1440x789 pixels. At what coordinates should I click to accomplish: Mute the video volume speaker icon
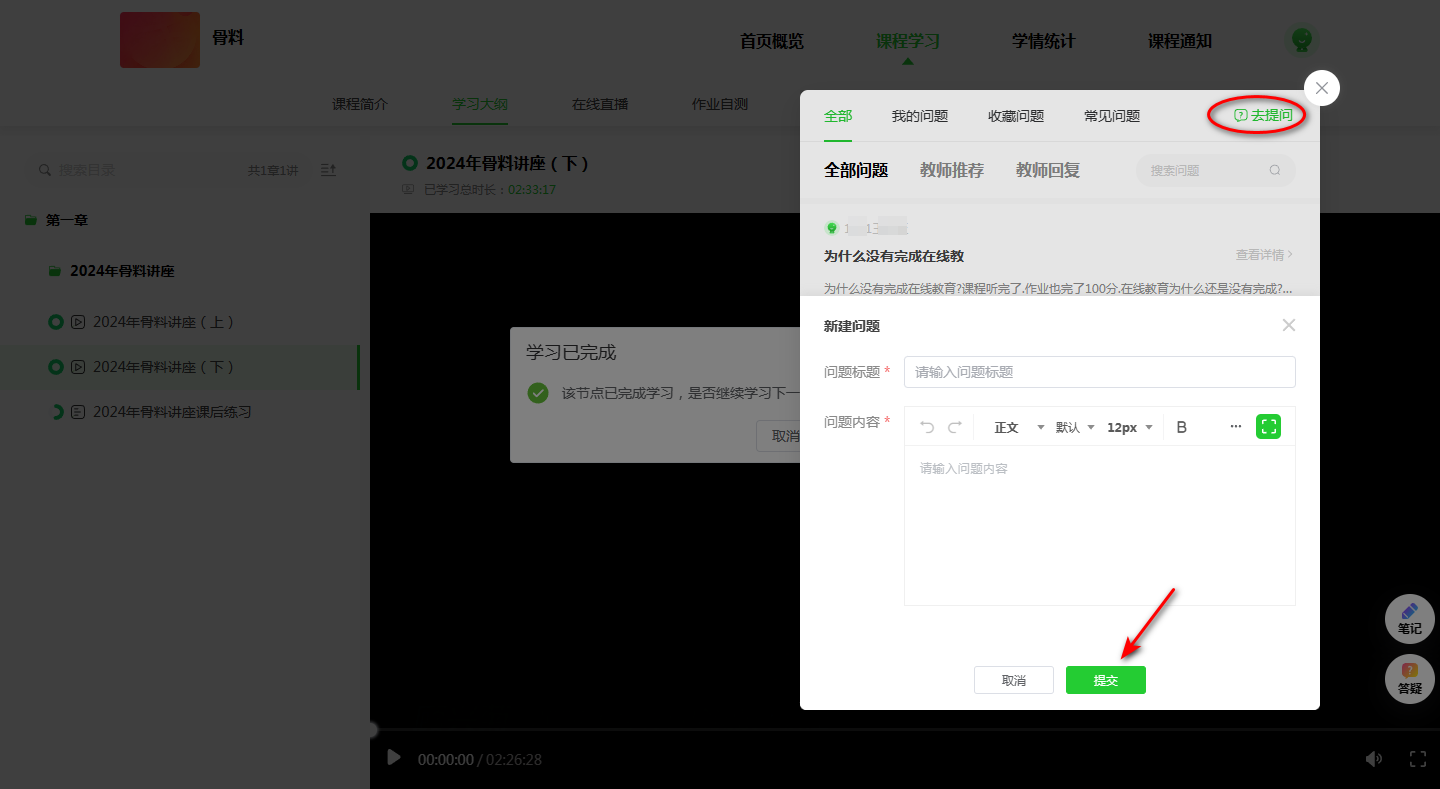tap(1375, 759)
